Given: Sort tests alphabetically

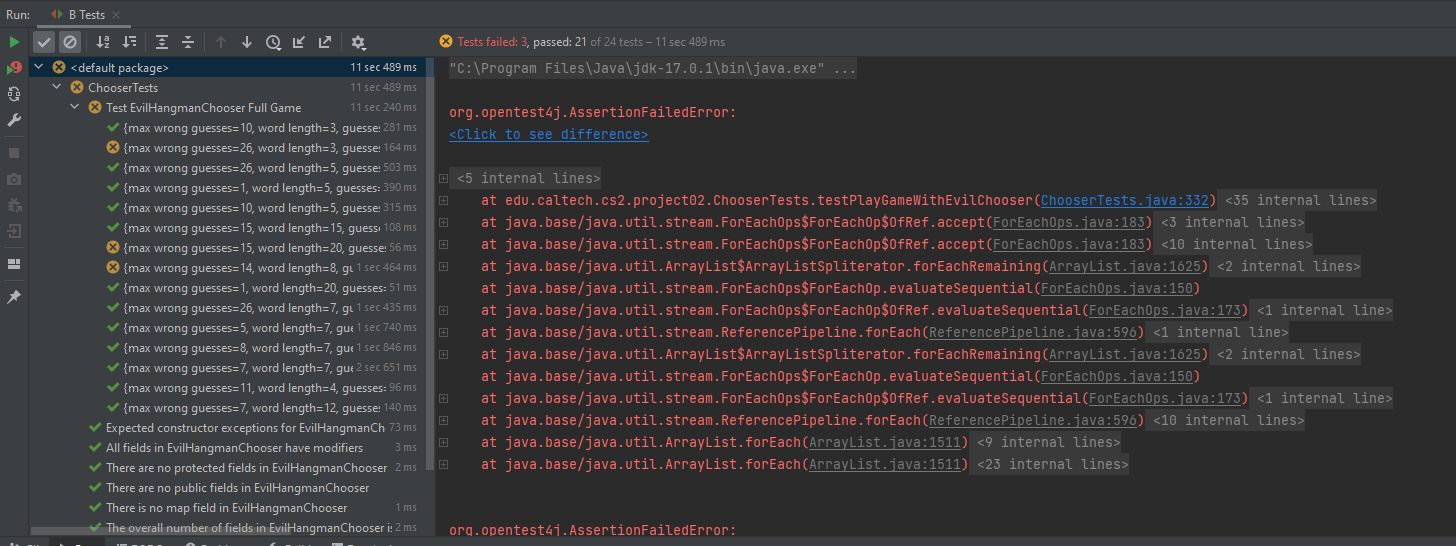Looking at the screenshot, I should click(x=103, y=42).
